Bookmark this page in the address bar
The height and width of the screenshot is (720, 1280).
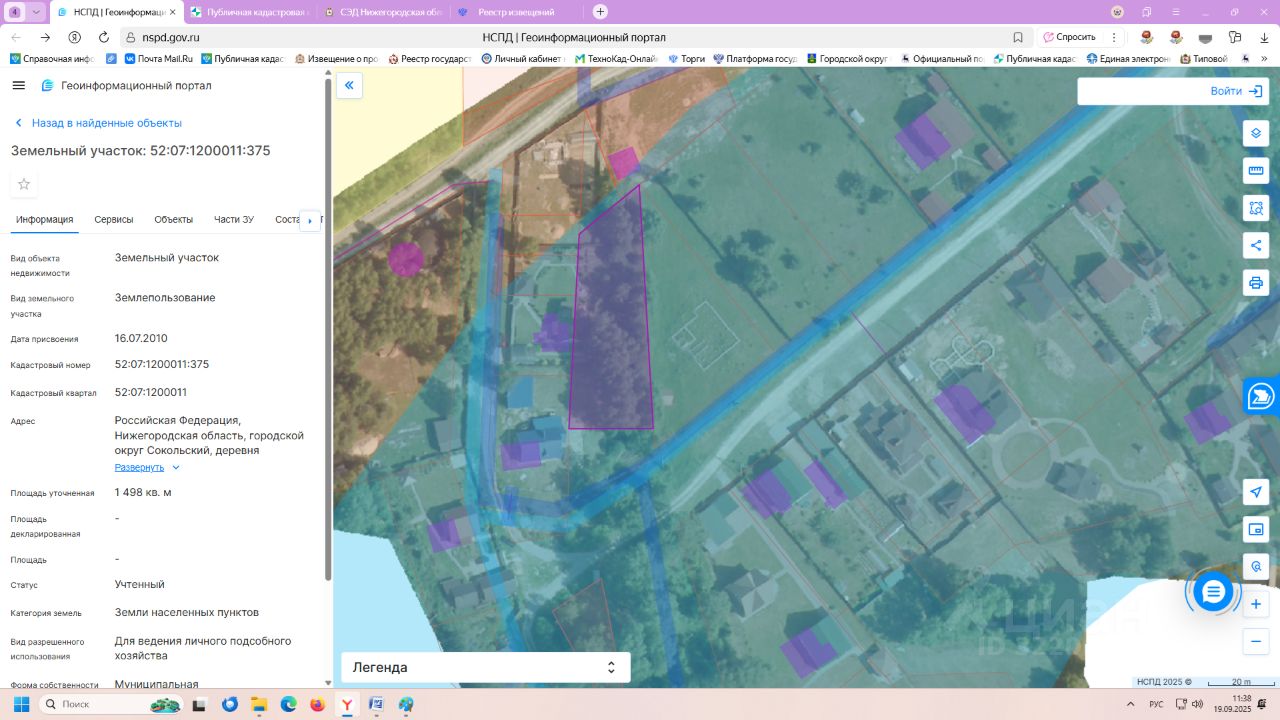(x=1018, y=37)
